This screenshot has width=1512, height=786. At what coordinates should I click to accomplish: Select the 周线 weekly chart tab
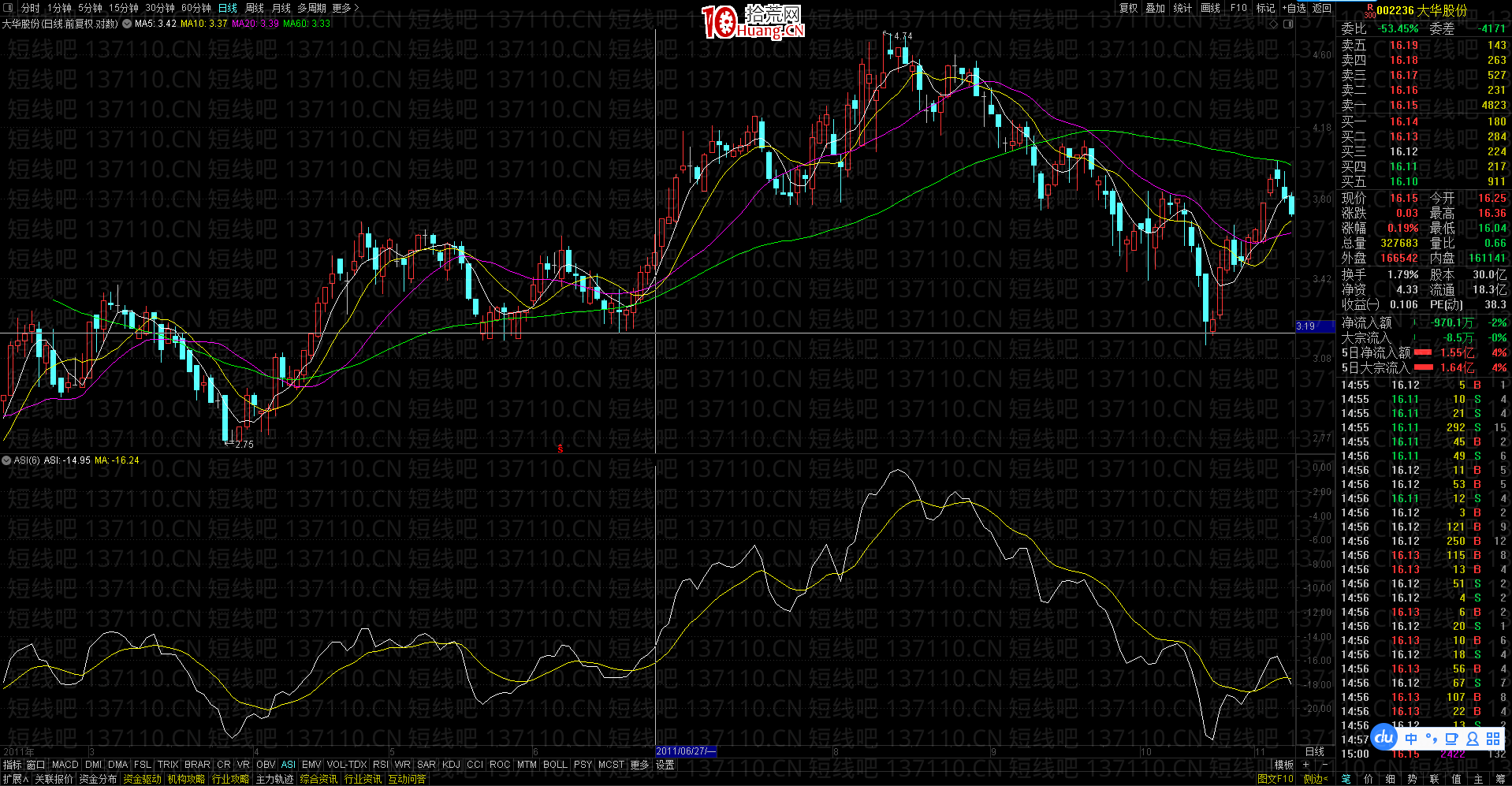click(255, 8)
